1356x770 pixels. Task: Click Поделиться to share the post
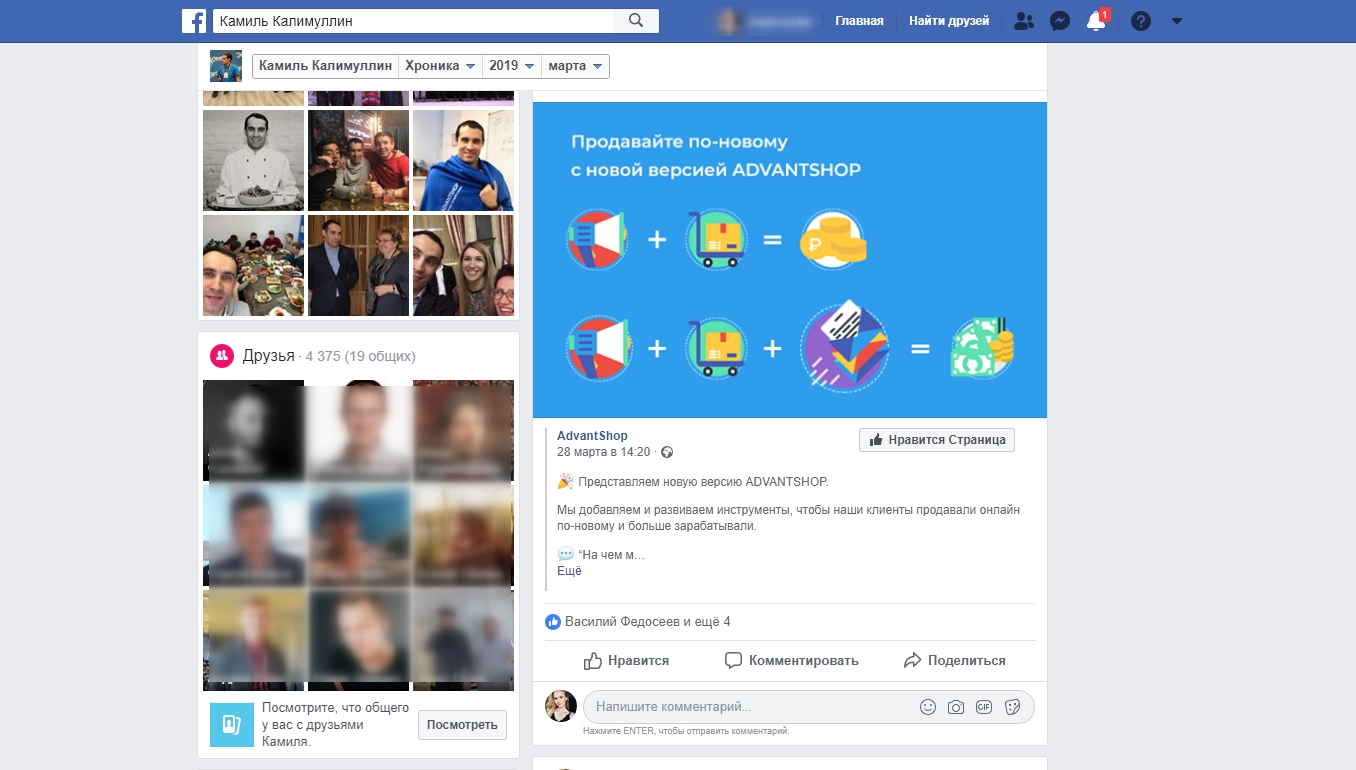click(954, 661)
